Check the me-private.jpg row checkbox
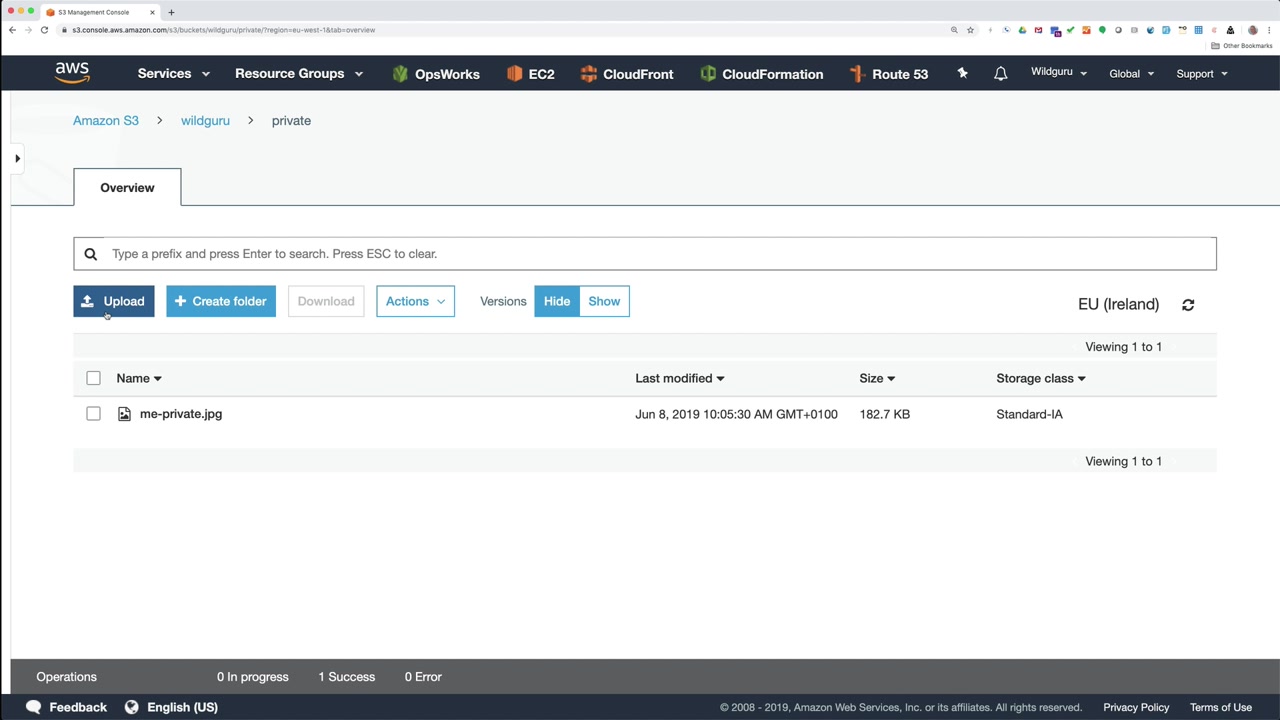This screenshot has height=720, width=1280. pyautogui.click(x=93, y=414)
